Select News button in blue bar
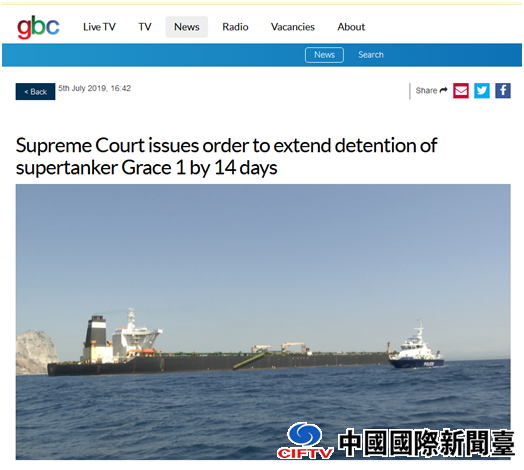The width and height of the screenshot is (524, 470). tap(324, 55)
